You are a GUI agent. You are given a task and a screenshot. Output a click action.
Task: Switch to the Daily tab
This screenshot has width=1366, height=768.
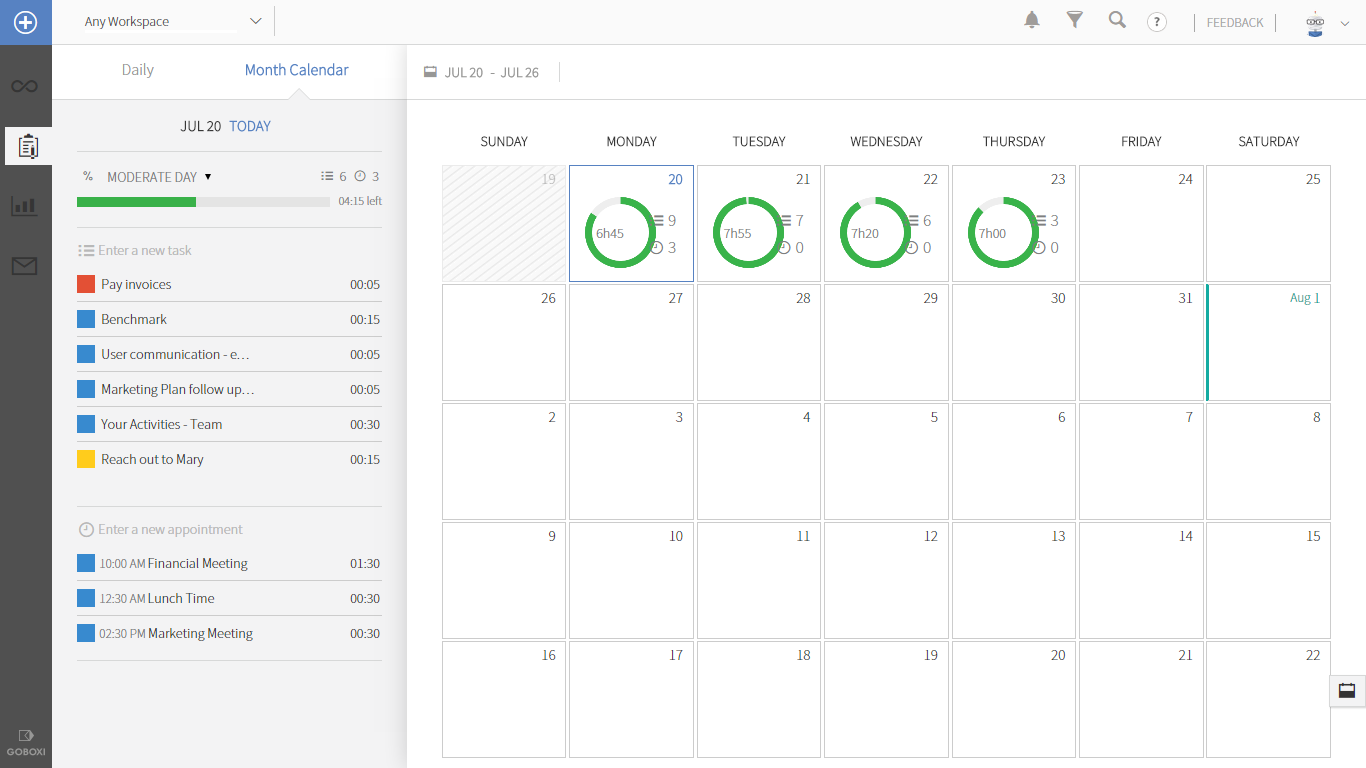(138, 70)
